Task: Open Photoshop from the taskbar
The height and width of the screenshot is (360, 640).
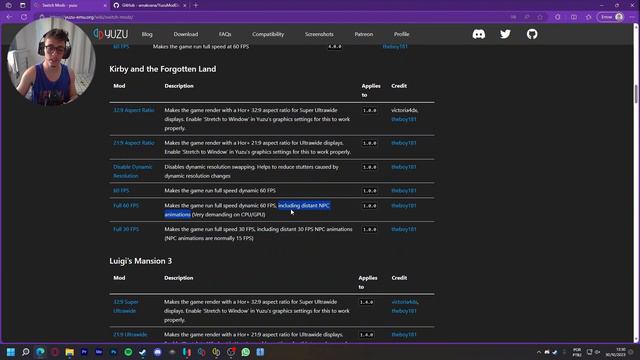Action: click(x=113, y=352)
